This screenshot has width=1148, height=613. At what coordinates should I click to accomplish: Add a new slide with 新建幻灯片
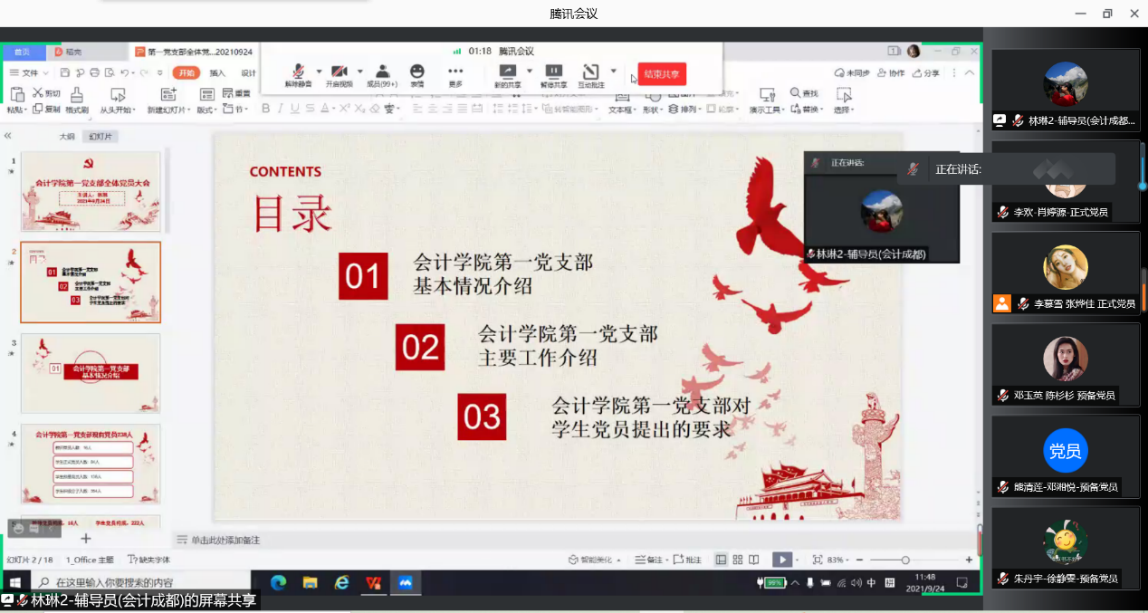pos(169,101)
